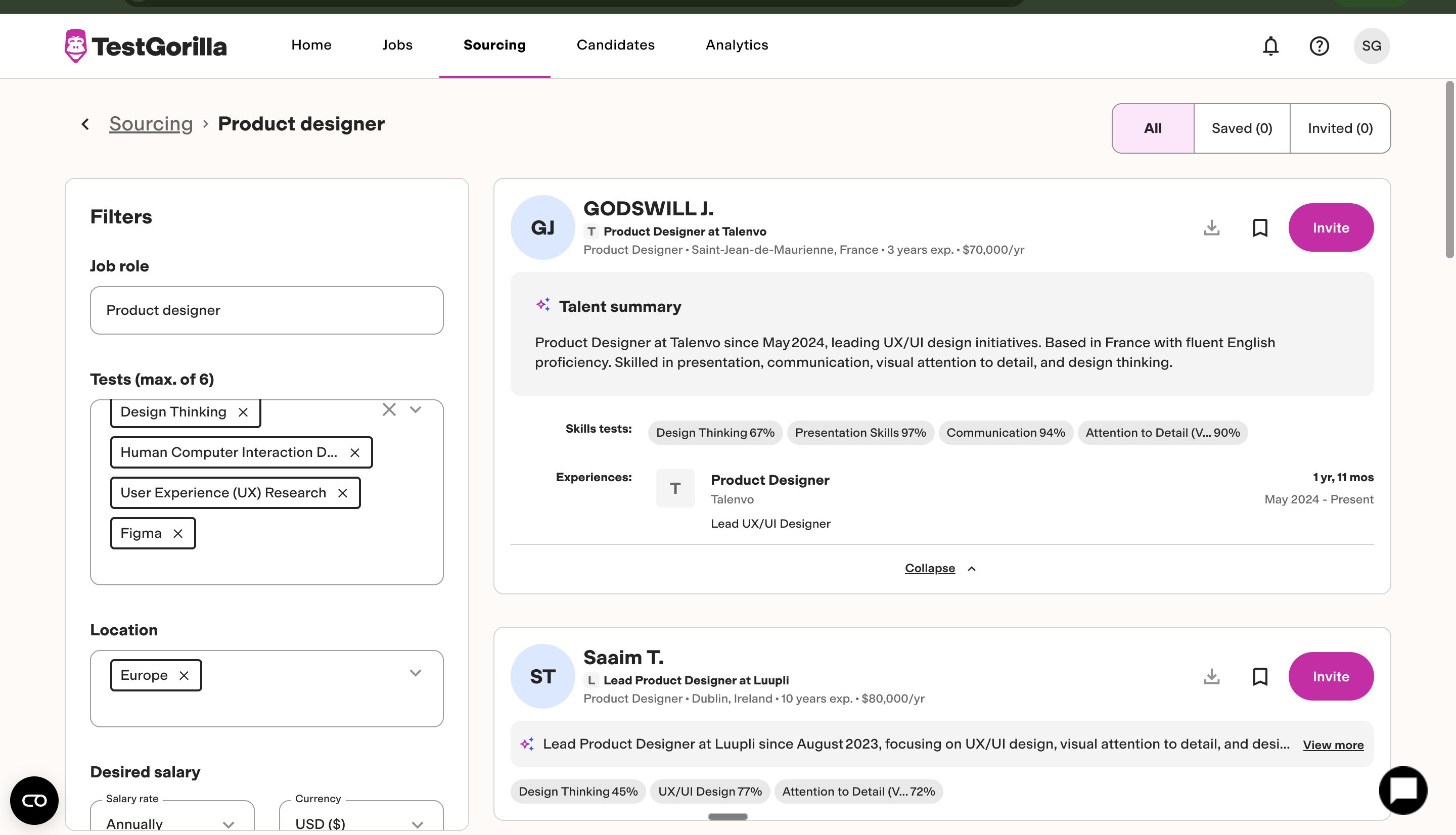Image resolution: width=1456 pixels, height=835 pixels.
Task: Open the help question mark icon
Action: [x=1319, y=46]
